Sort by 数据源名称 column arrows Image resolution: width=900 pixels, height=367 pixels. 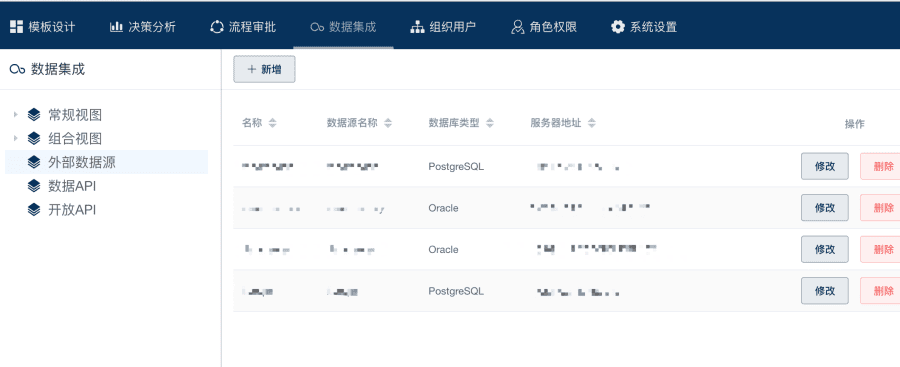388,123
